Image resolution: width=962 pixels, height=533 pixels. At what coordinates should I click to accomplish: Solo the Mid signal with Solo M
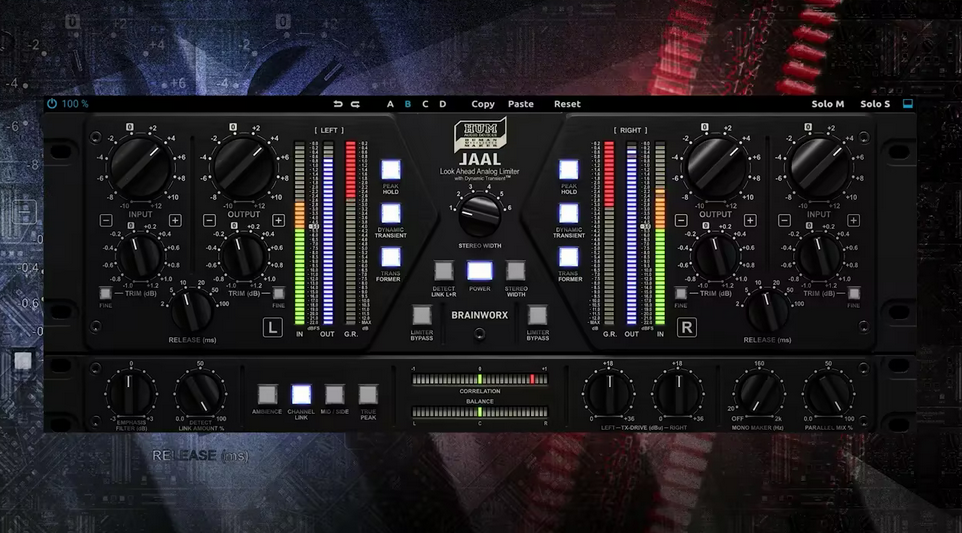point(828,104)
